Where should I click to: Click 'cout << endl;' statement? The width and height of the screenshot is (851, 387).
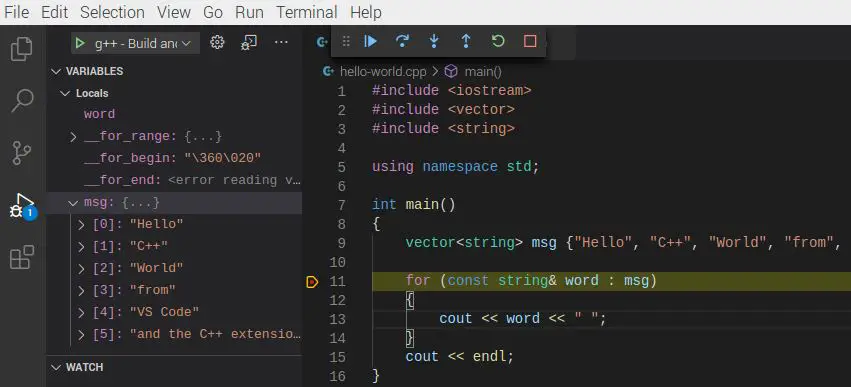pyautogui.click(x=459, y=357)
